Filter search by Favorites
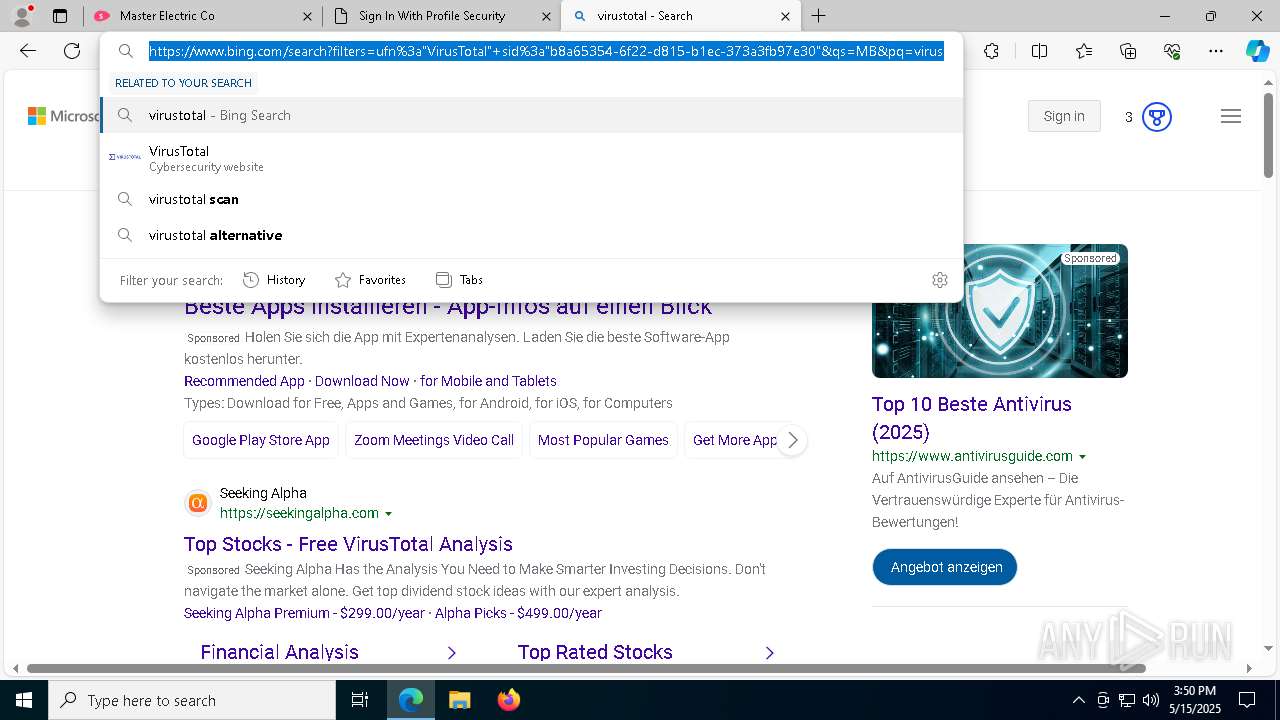1280x720 pixels. [370, 280]
